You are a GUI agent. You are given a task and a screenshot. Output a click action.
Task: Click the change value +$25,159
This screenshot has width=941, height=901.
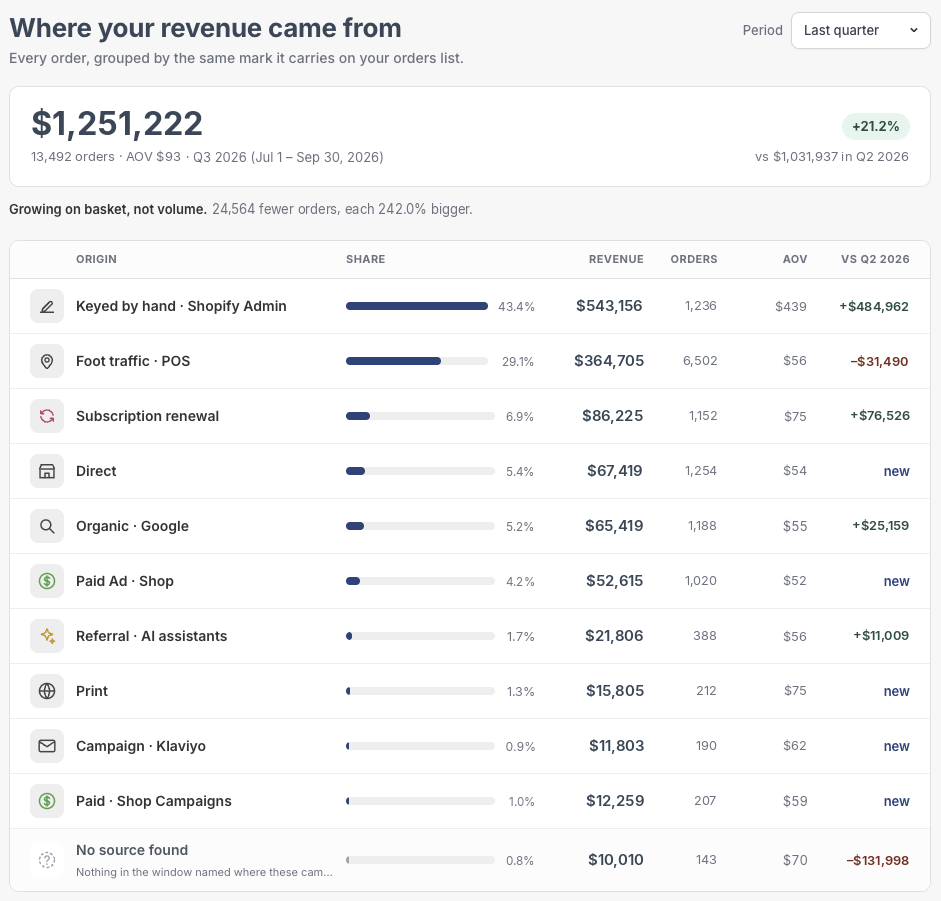coord(880,526)
